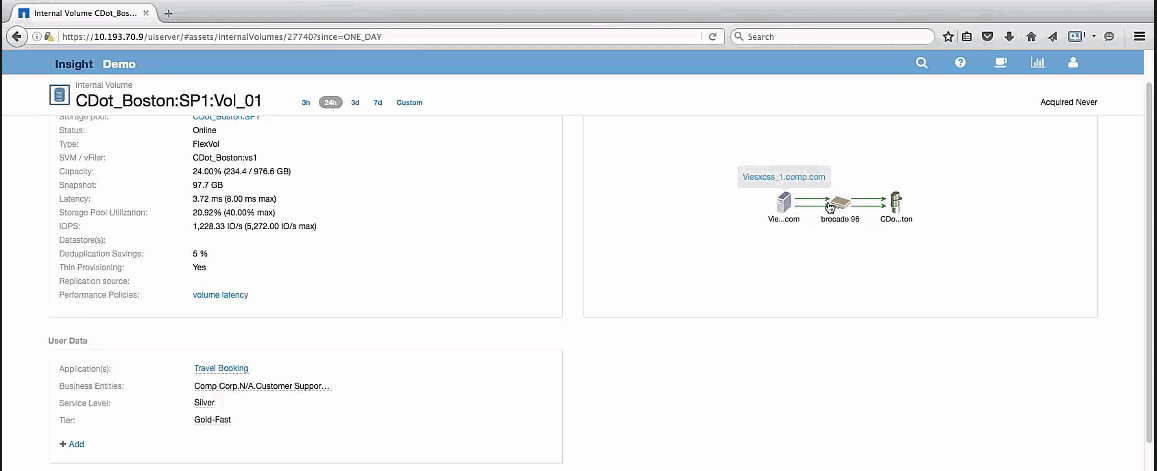Open Insight search magnifier icon
1157x471 pixels.
(x=922, y=63)
